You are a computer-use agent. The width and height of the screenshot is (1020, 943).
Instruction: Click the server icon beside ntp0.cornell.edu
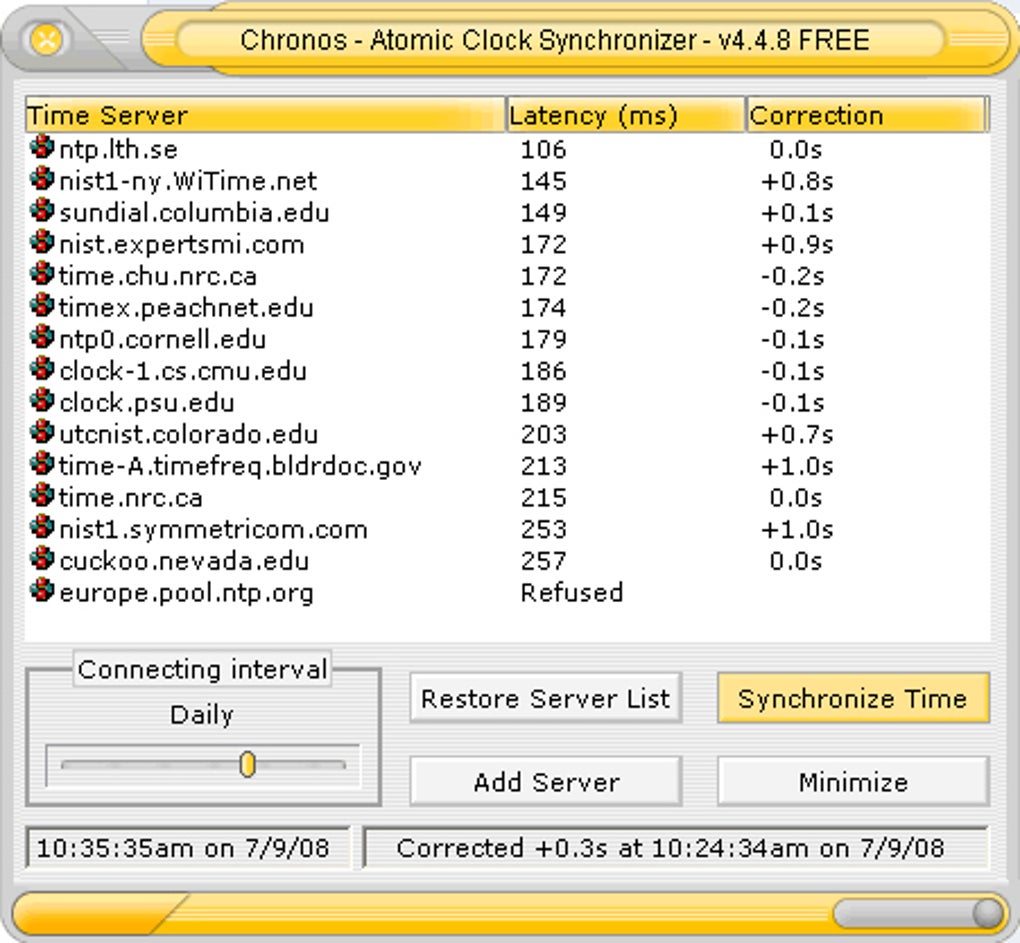point(42,338)
